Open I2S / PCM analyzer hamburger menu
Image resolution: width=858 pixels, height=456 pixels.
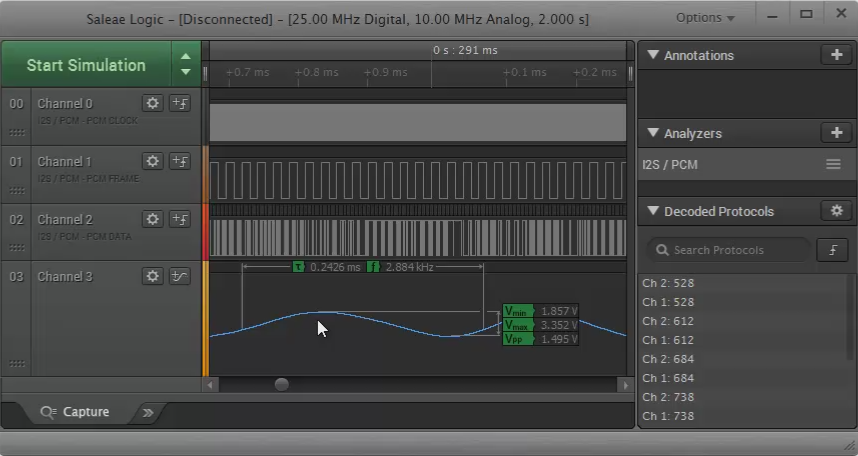point(833,165)
